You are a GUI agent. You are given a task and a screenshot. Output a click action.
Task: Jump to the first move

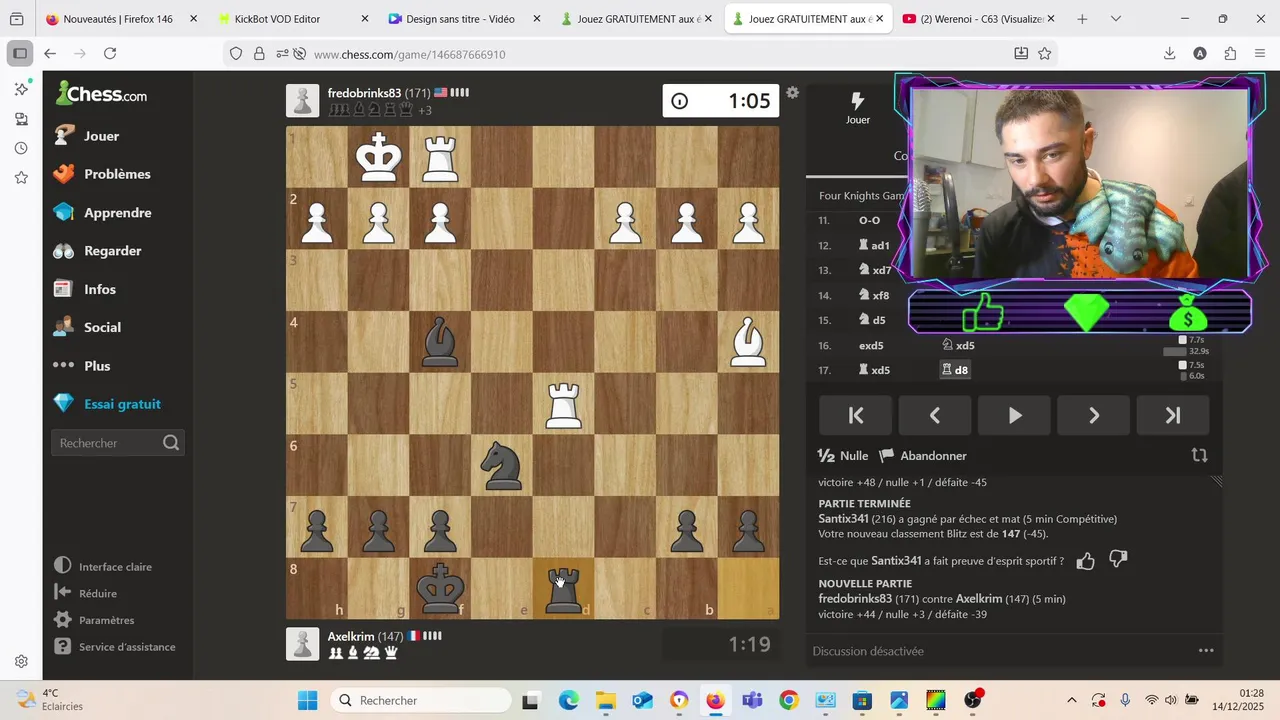pyautogui.click(x=856, y=416)
